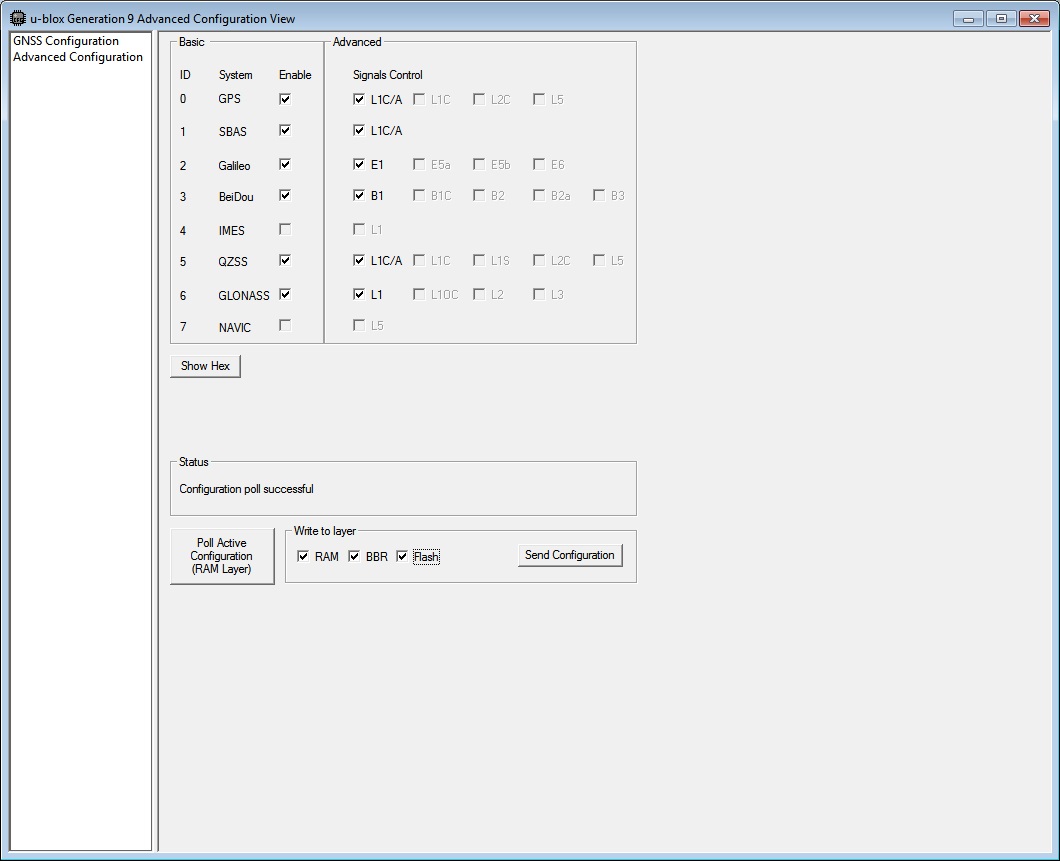Screen dimensions: 1060x861
Task: Uncheck the RAM layer checkbox
Action: [x=303, y=557]
